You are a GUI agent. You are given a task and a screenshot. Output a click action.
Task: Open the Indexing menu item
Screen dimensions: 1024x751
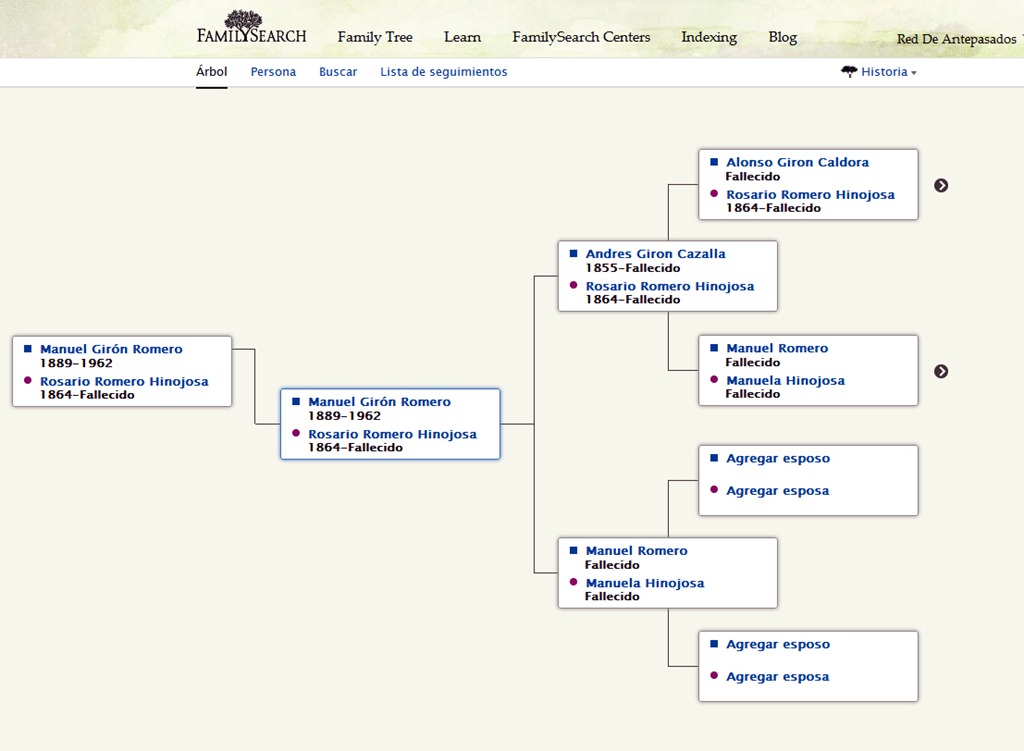pyautogui.click(x=709, y=37)
